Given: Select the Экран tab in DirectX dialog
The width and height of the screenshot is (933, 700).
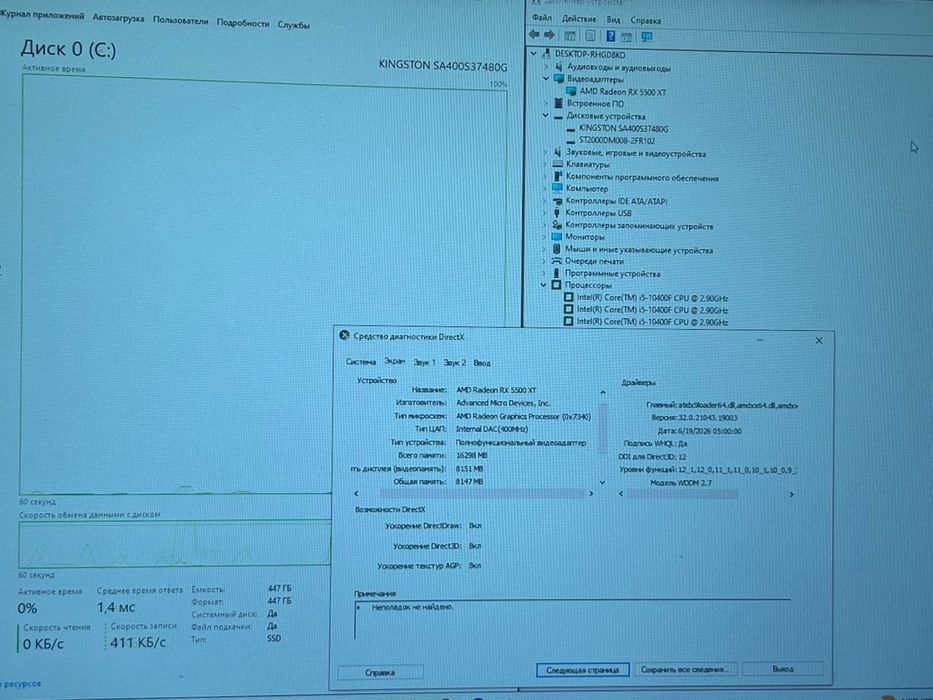Looking at the screenshot, I should coord(394,361).
